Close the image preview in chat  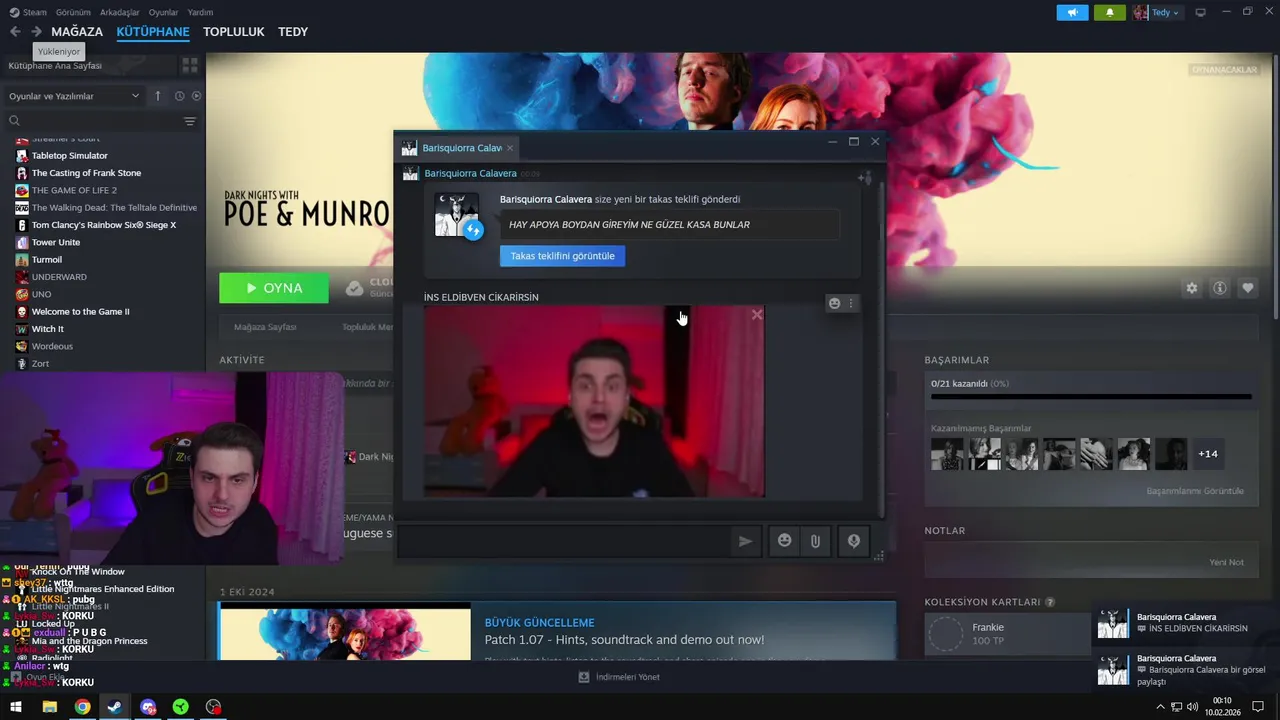tap(757, 315)
